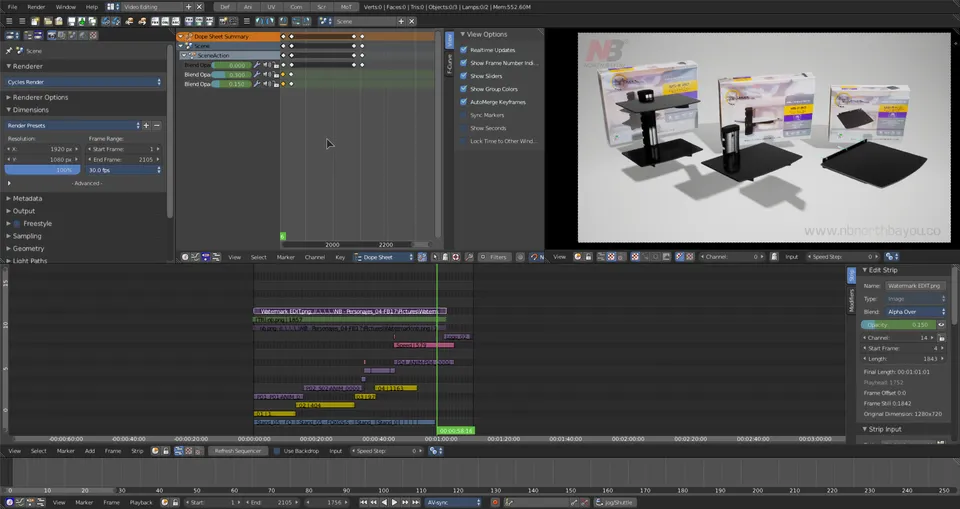The image size is (960, 509).
Task: Select the Watermark EDIT.png strip
Action: tap(350, 311)
